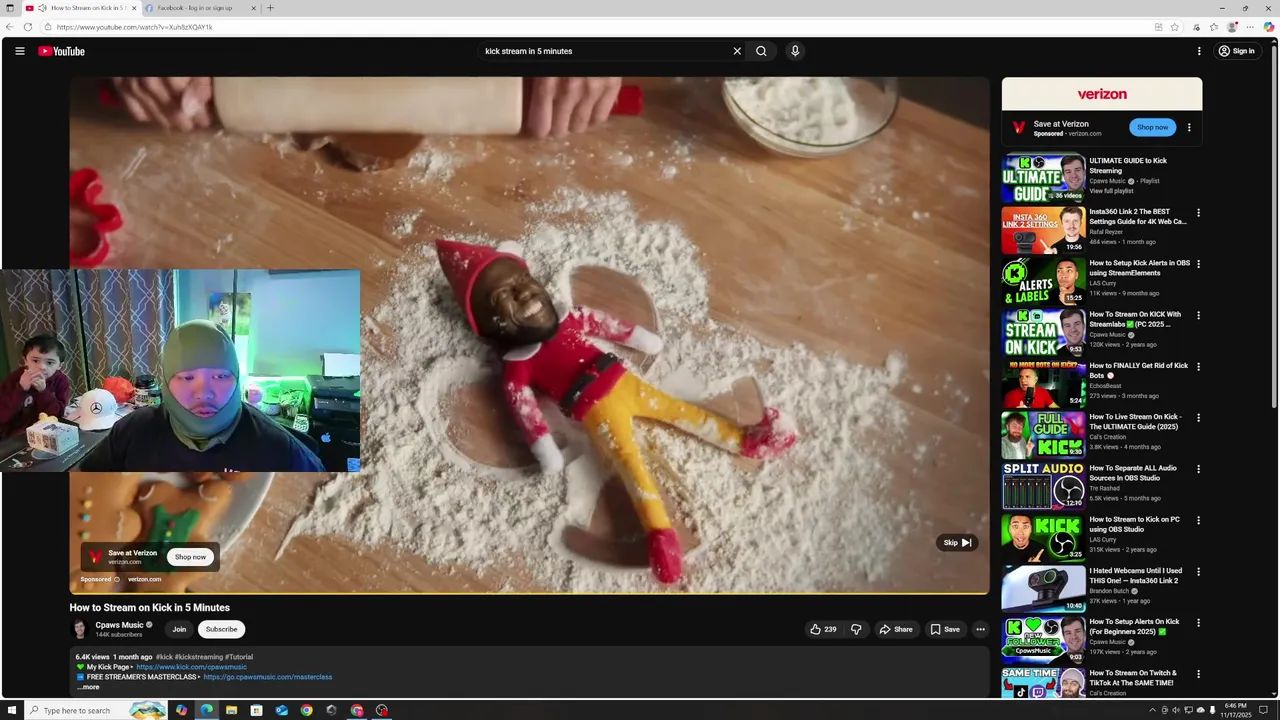Open the ULTIMATE GUIDE to Kick Streaming playlist thumbnail
This screenshot has width=1280, height=720.
click(1043, 178)
